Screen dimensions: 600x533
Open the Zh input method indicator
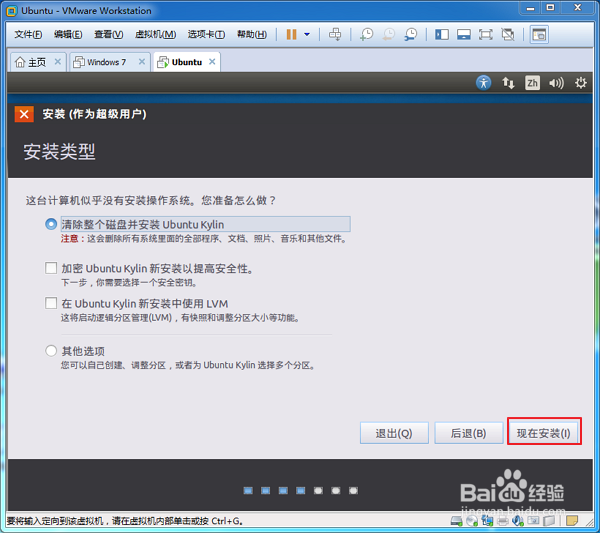click(532, 83)
